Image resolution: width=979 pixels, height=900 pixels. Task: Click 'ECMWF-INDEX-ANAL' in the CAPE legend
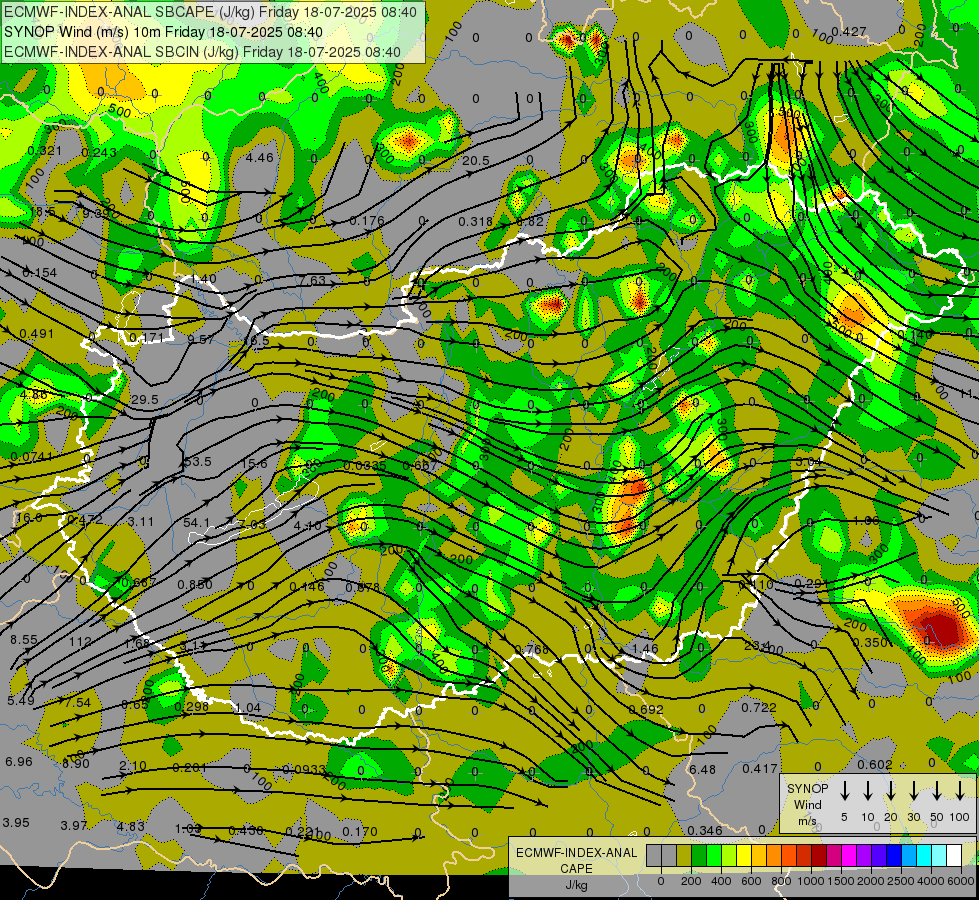click(x=576, y=853)
